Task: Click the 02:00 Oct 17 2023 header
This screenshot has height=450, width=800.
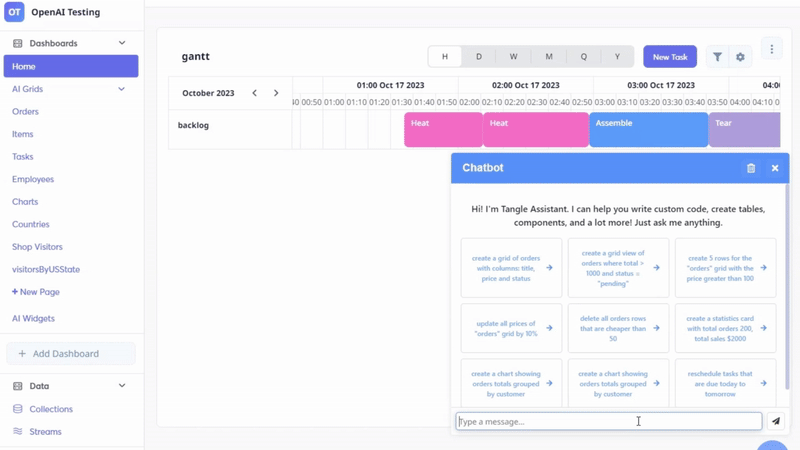Action: click(526, 85)
